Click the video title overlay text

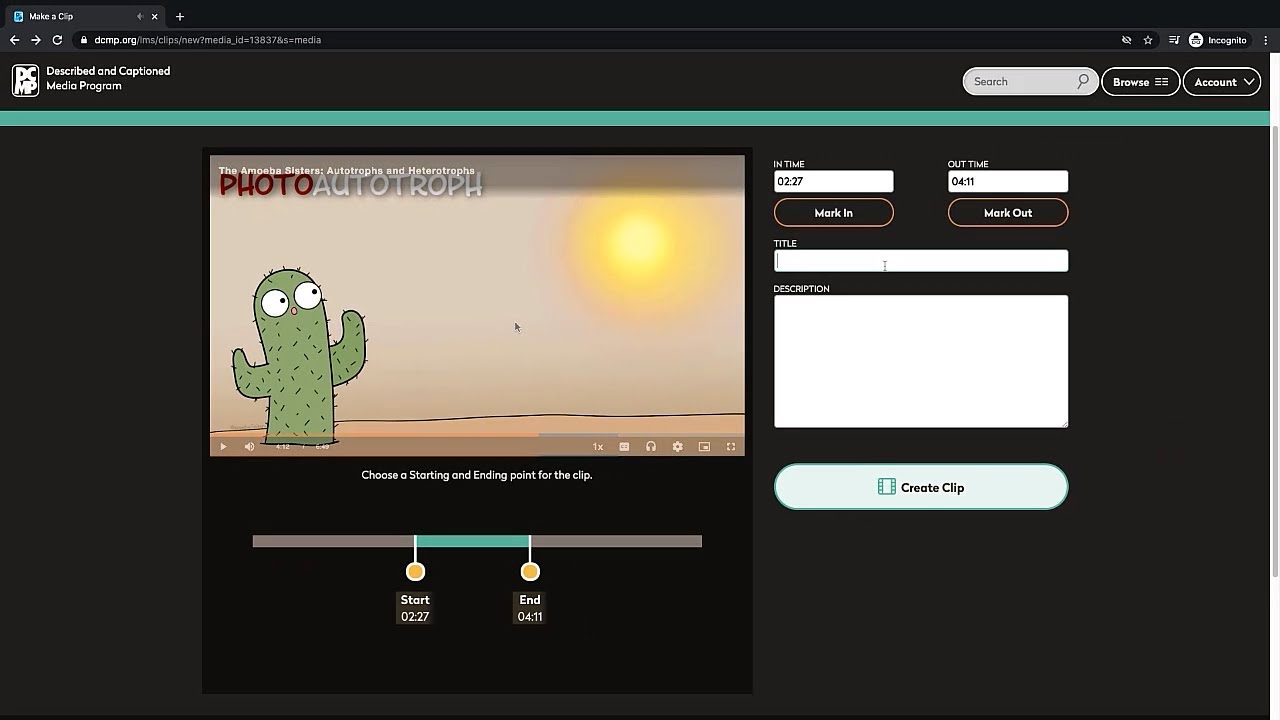[x=347, y=171]
